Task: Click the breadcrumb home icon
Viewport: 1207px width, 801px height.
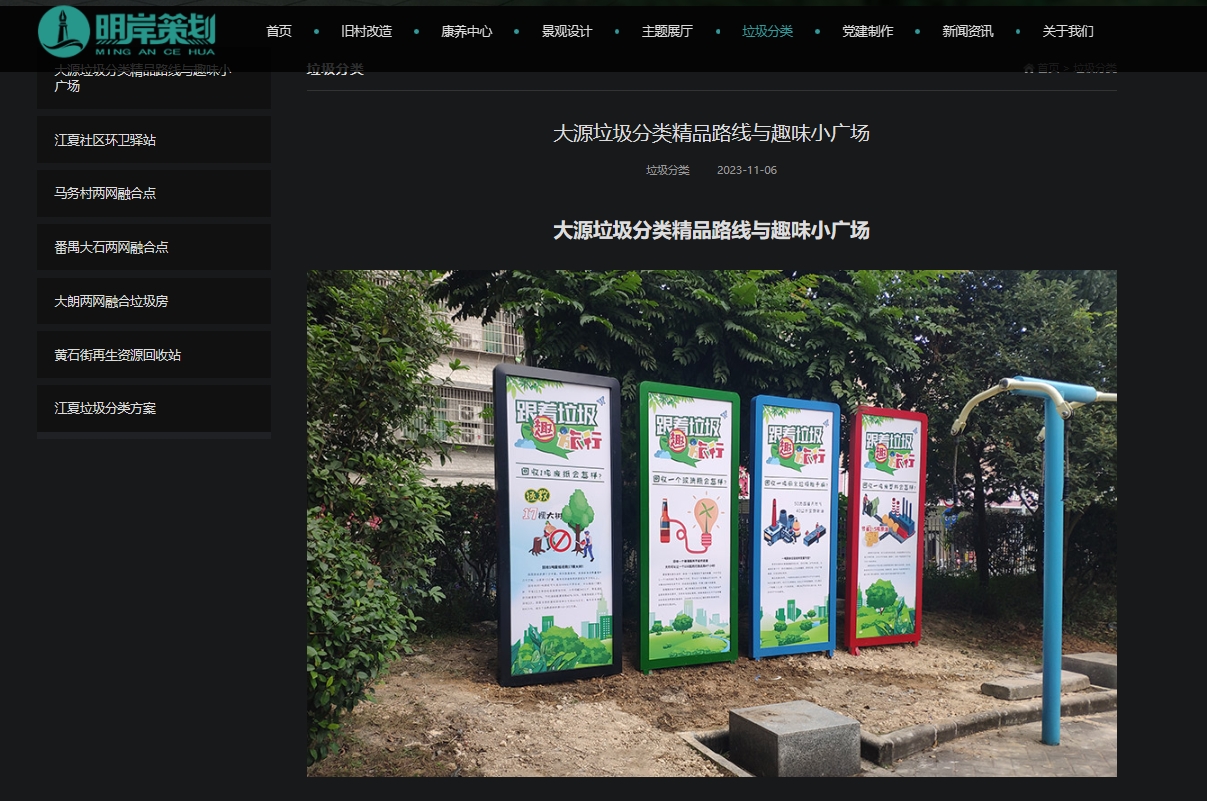Action: tap(1029, 68)
